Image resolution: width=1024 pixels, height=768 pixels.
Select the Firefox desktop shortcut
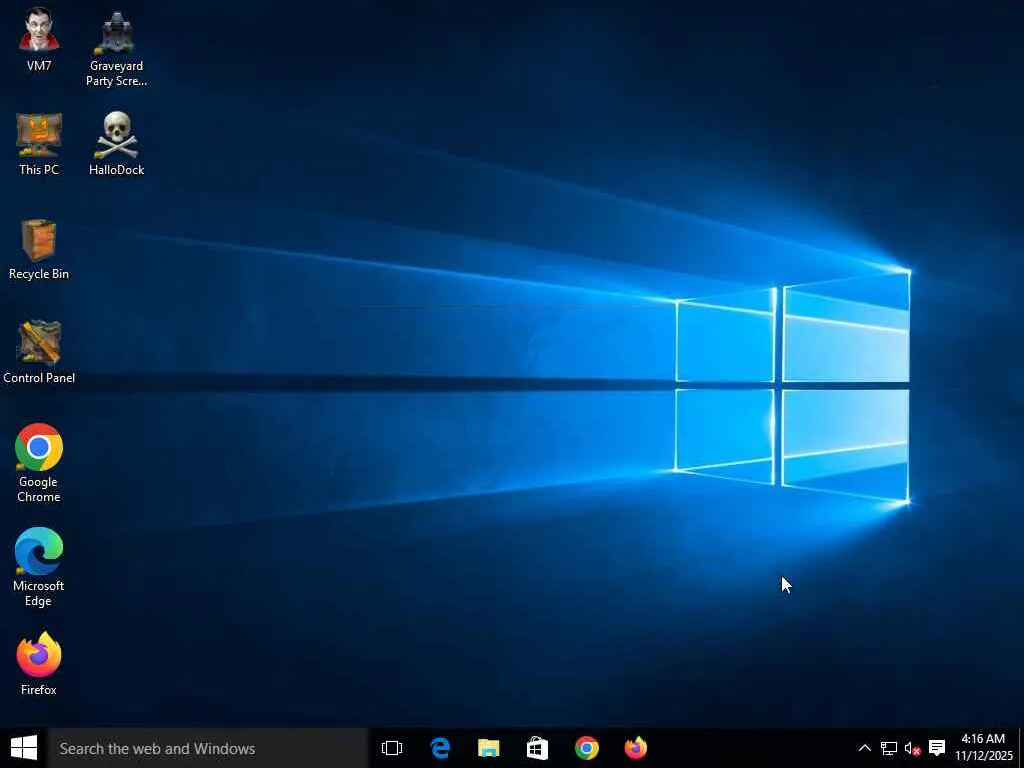[39, 663]
